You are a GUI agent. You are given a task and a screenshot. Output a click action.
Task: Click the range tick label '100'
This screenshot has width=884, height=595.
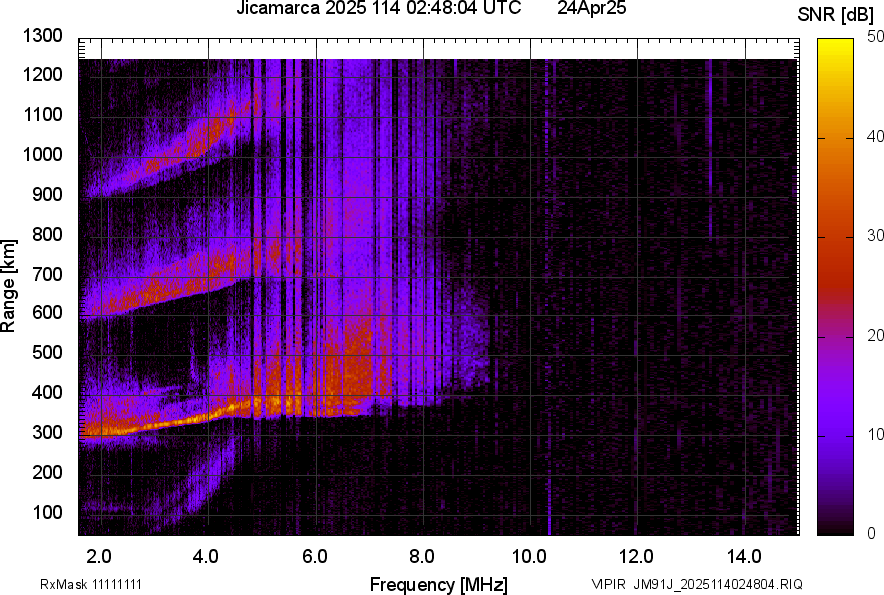coord(47,512)
